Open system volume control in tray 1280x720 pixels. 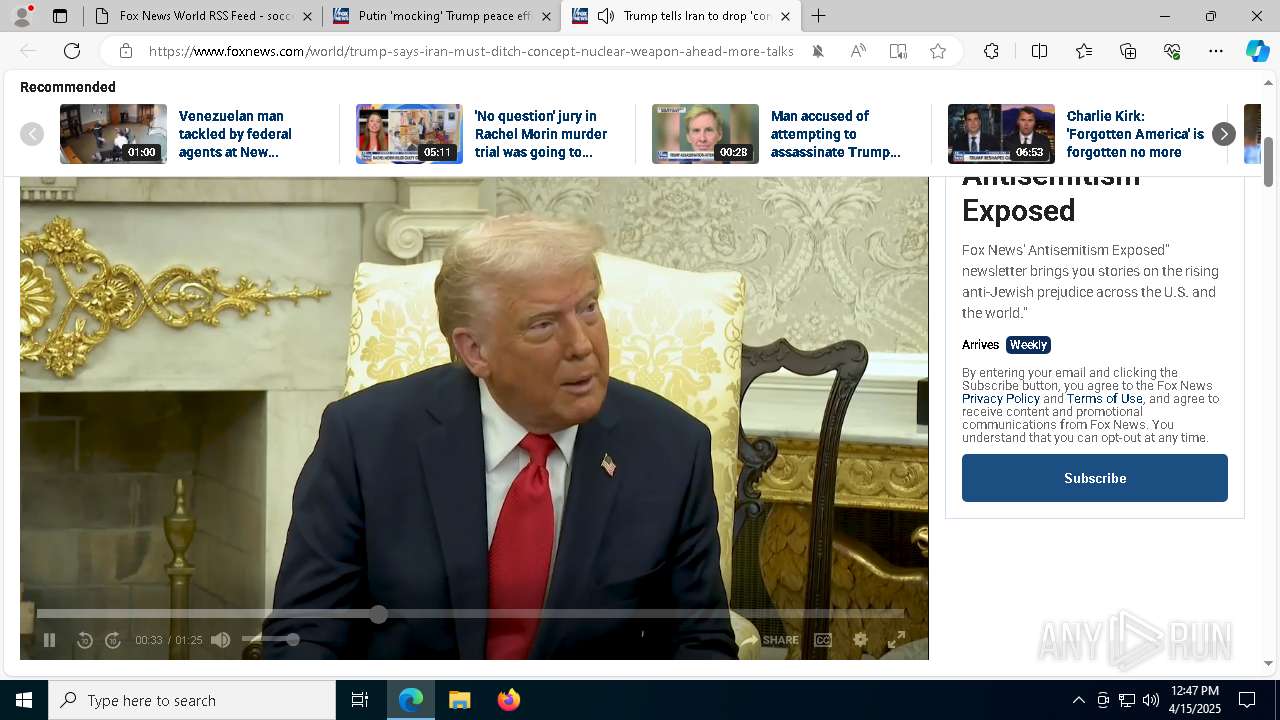1150,700
